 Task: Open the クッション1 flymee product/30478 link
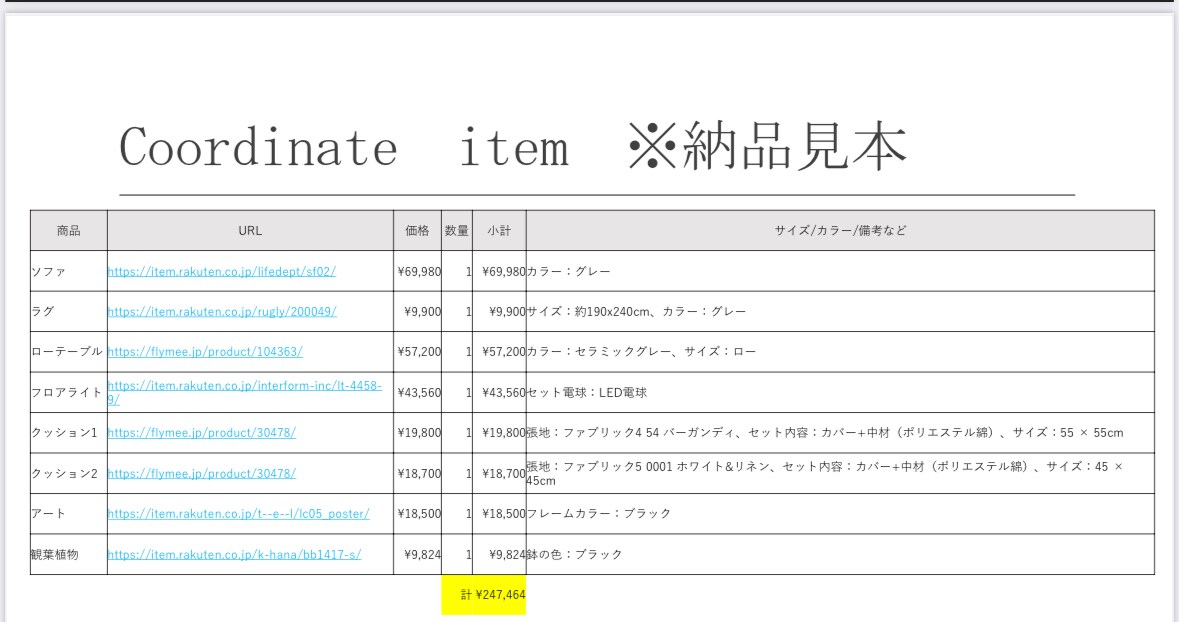[x=202, y=433]
